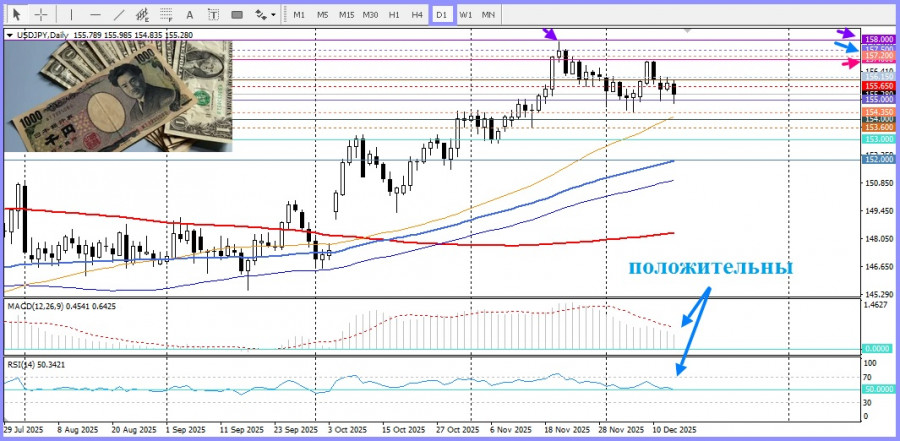Choose the diagonal trendline tool

pyautogui.click(x=120, y=14)
